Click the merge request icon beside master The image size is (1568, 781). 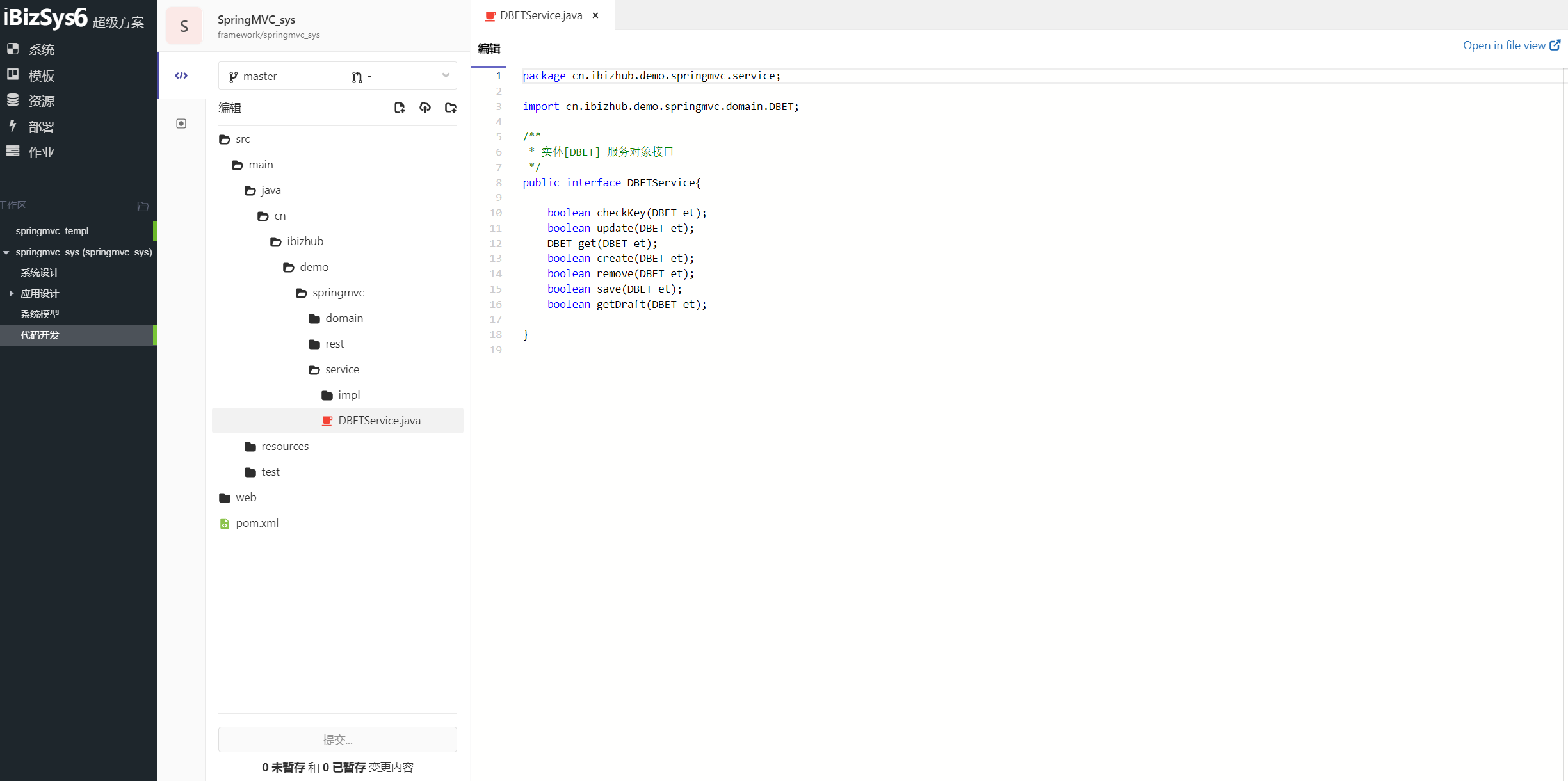click(357, 77)
